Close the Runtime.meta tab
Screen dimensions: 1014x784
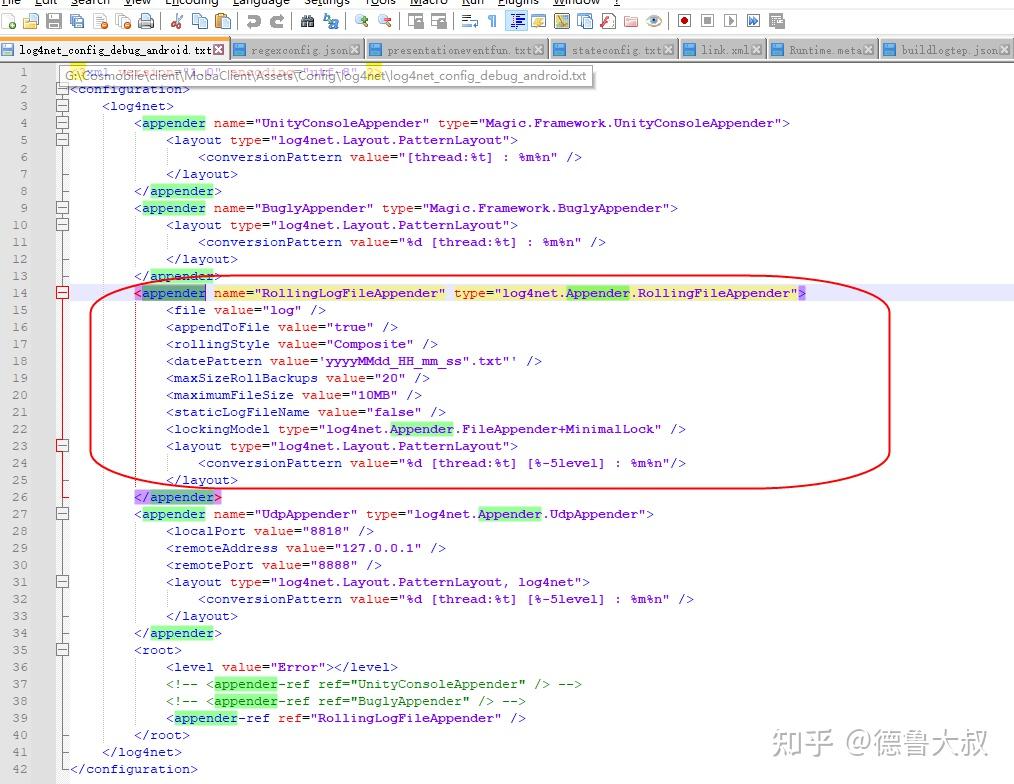[x=868, y=50]
